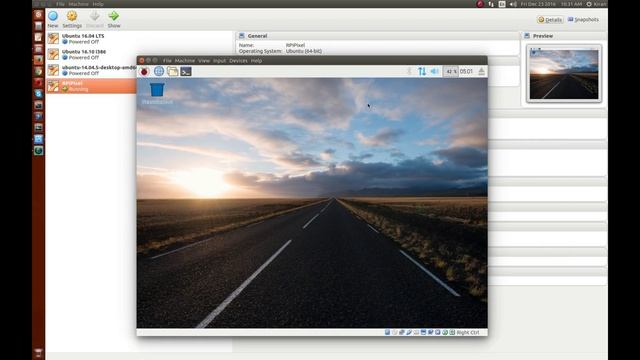This screenshot has height=360, width=640.
Task: Open Help menu of the VM window
Action: [256, 60]
